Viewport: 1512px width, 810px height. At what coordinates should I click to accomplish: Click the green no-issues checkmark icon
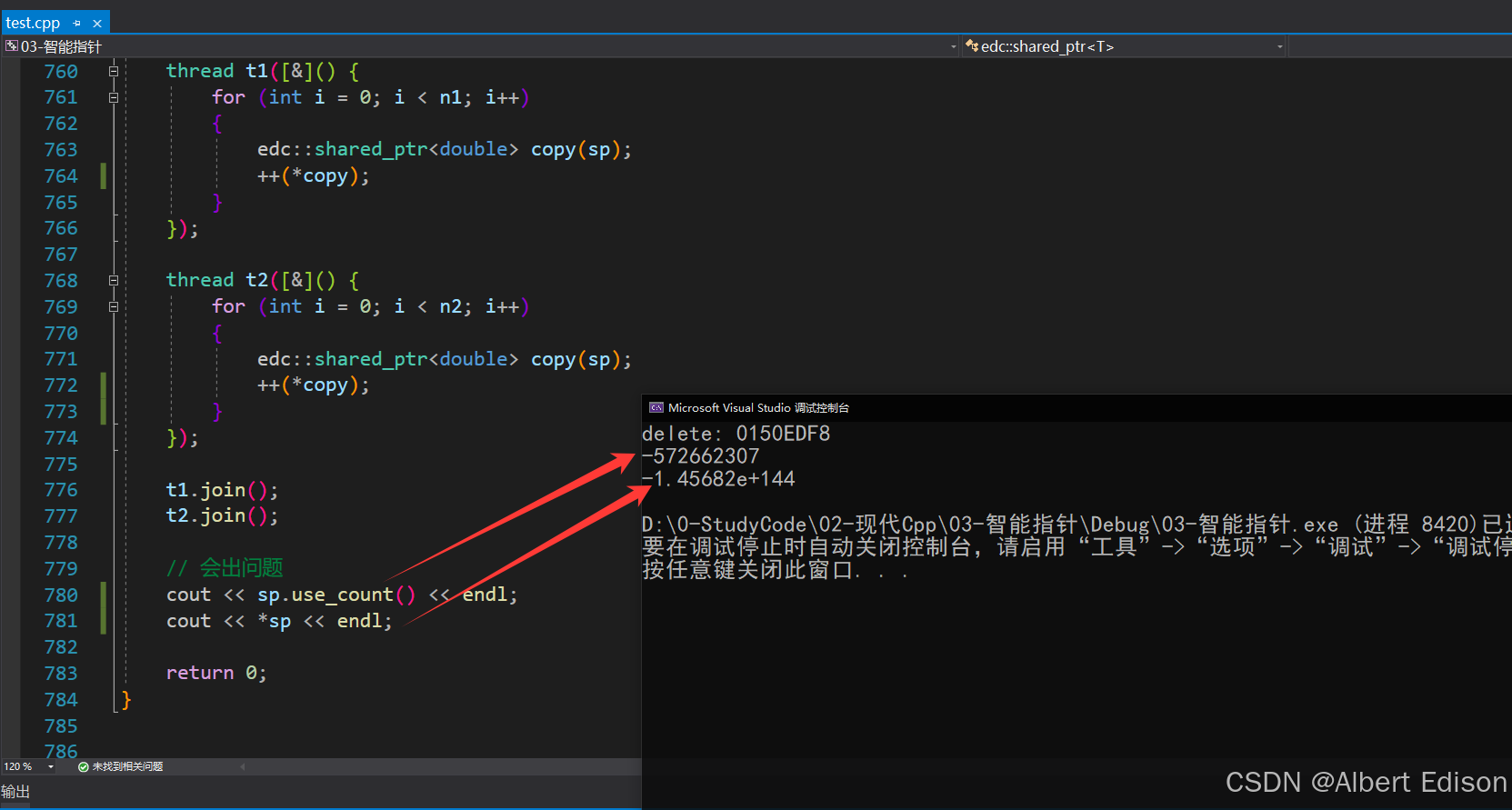click(x=84, y=767)
